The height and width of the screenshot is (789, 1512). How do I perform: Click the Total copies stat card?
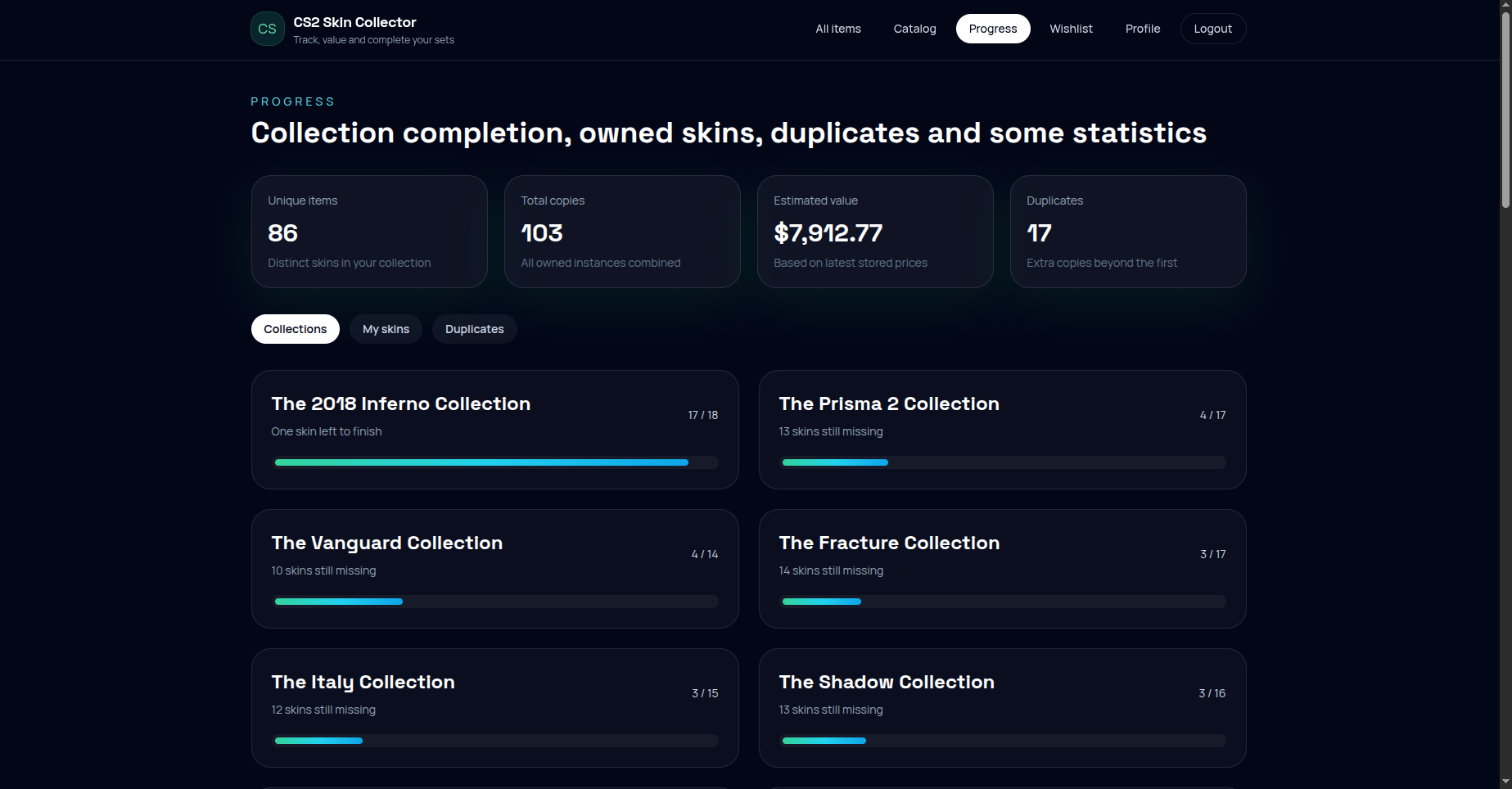coord(622,232)
